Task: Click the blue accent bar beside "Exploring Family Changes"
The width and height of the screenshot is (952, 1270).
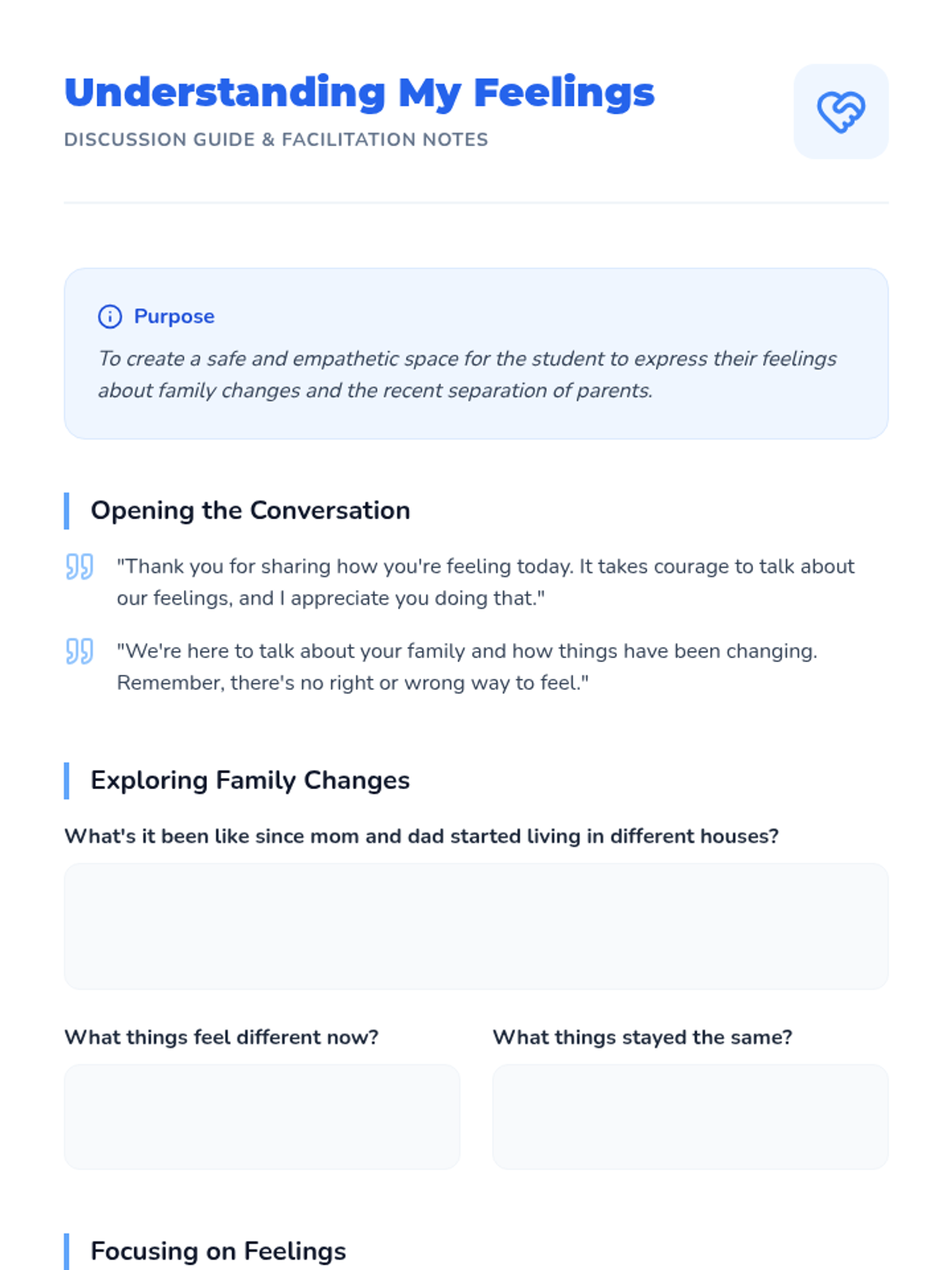Action: coord(67,780)
